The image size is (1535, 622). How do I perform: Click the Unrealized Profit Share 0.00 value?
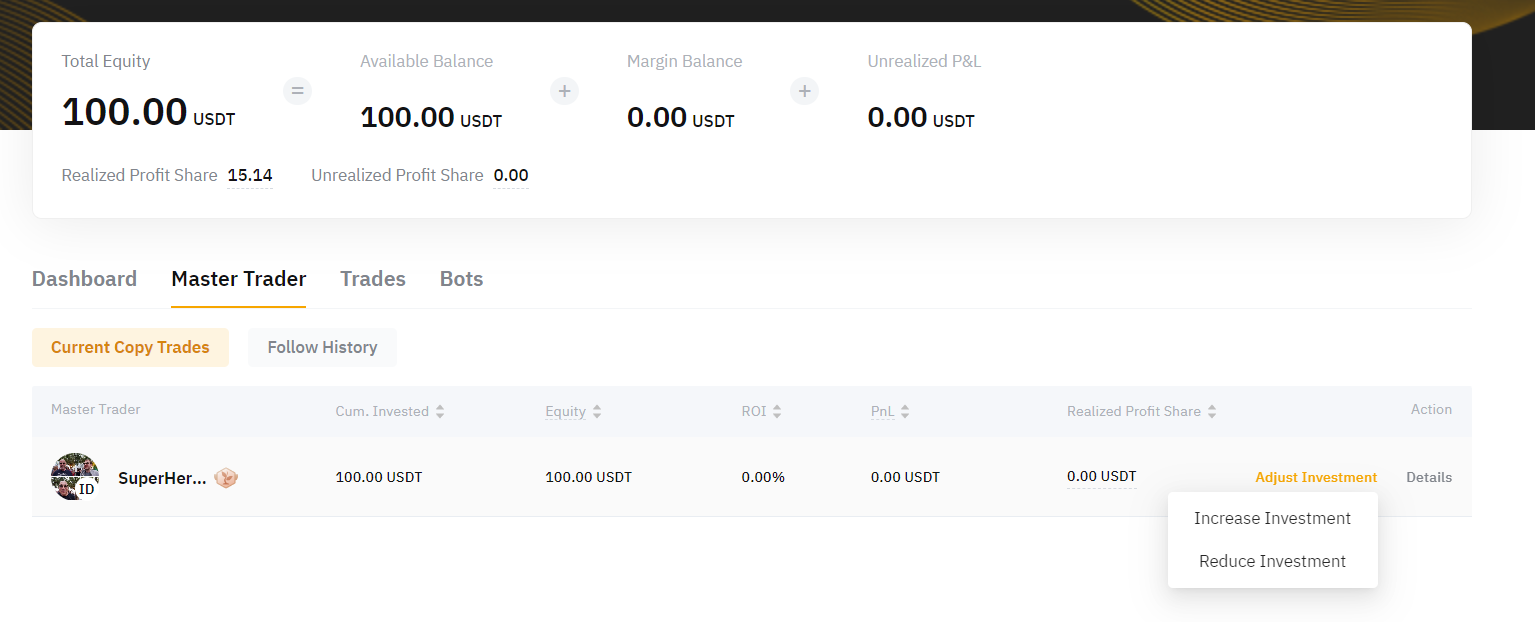[x=510, y=175]
